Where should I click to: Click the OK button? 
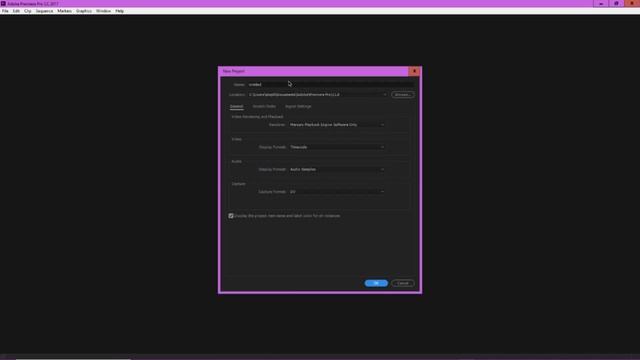(376, 283)
